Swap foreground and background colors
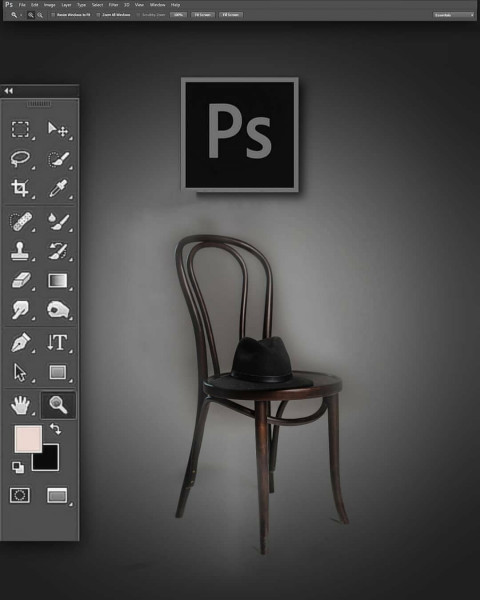Image resolution: width=480 pixels, height=600 pixels. (x=56, y=429)
